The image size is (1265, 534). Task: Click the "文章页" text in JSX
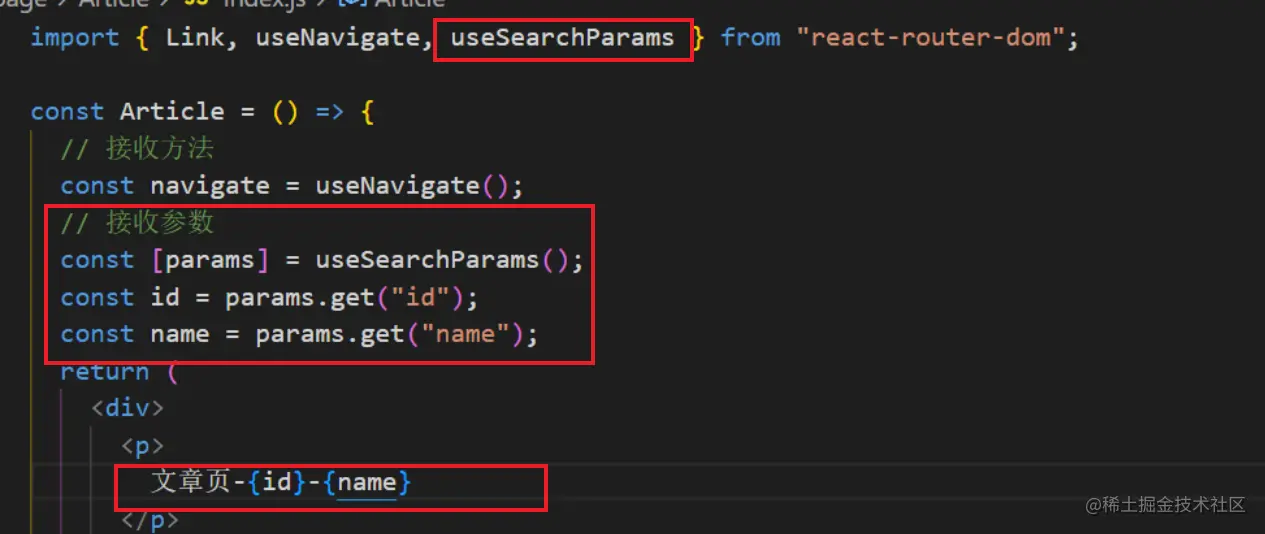191,482
